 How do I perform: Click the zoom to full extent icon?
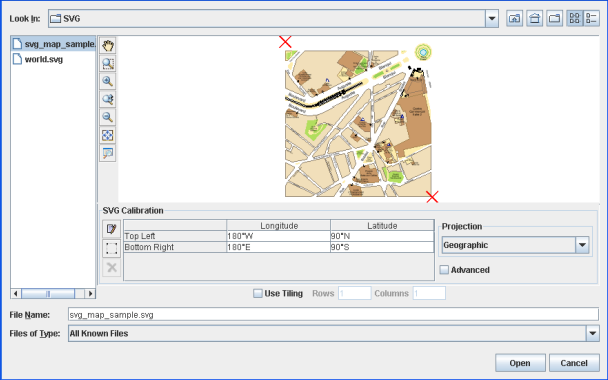tap(108, 135)
